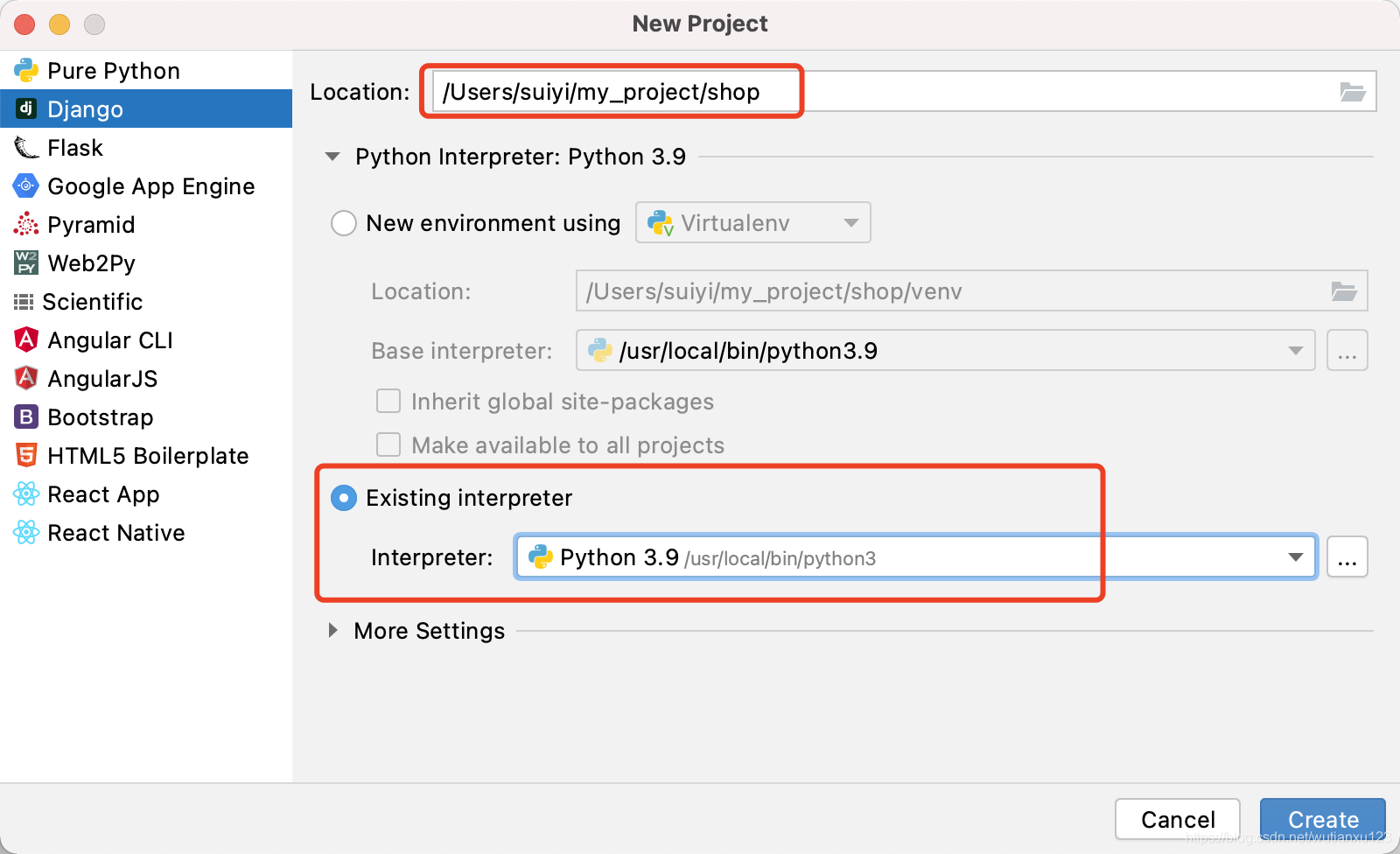The image size is (1400, 854).
Task: Click the Scientific project icon
Action: pyautogui.click(x=24, y=302)
